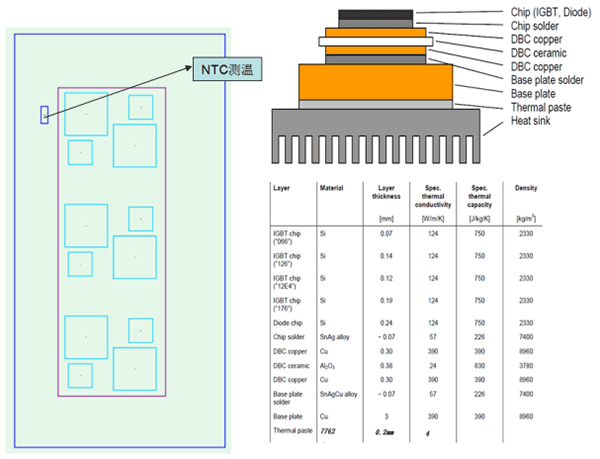Click the "Spec. thermal conductivity" column header
The image size is (600, 459).
pos(431,196)
